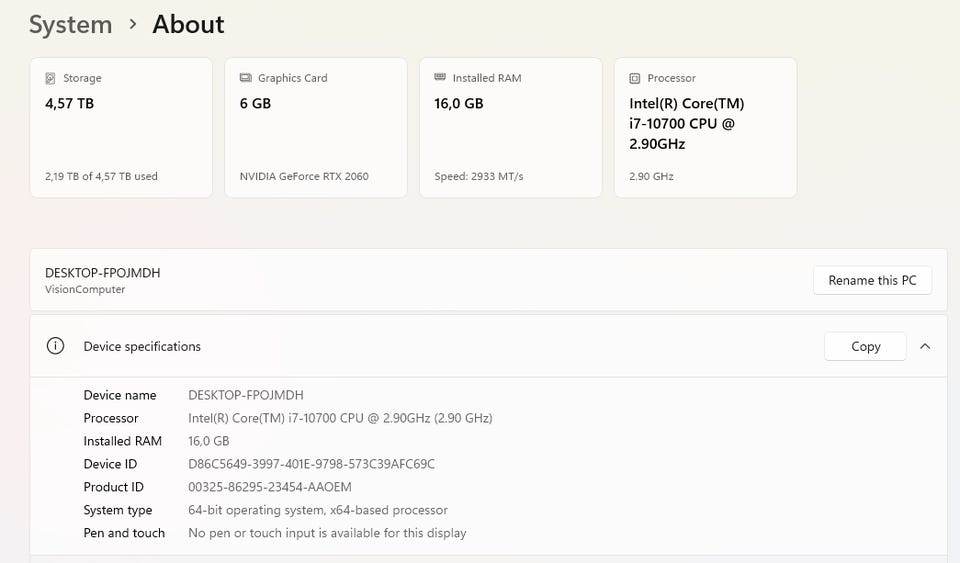
Task: Click the Device ID value
Action: click(x=311, y=464)
